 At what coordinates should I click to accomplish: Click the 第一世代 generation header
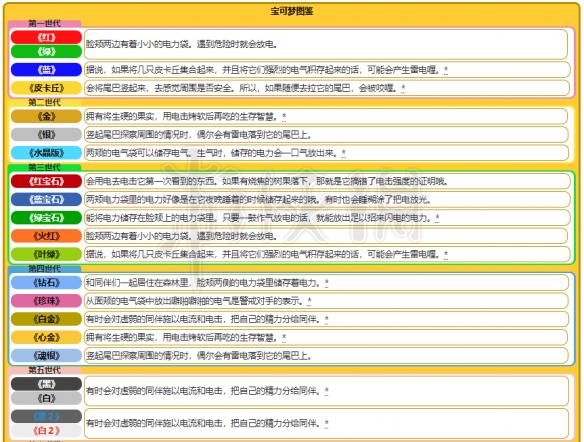[x=44, y=23]
